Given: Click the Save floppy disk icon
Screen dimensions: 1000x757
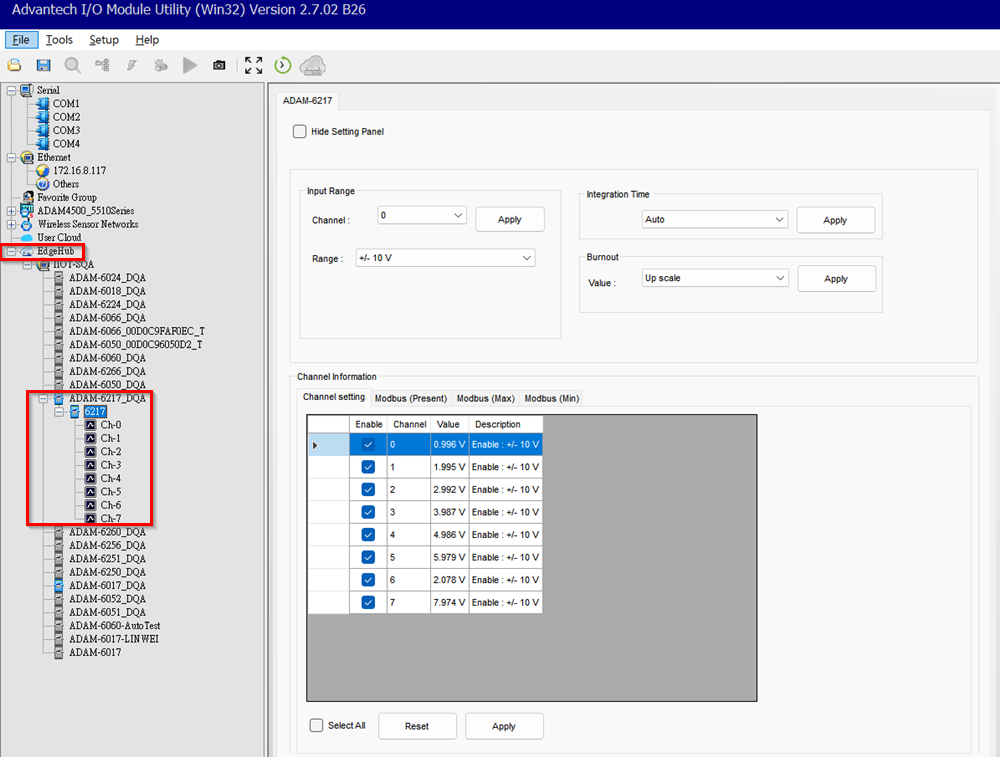Looking at the screenshot, I should click(x=43, y=65).
